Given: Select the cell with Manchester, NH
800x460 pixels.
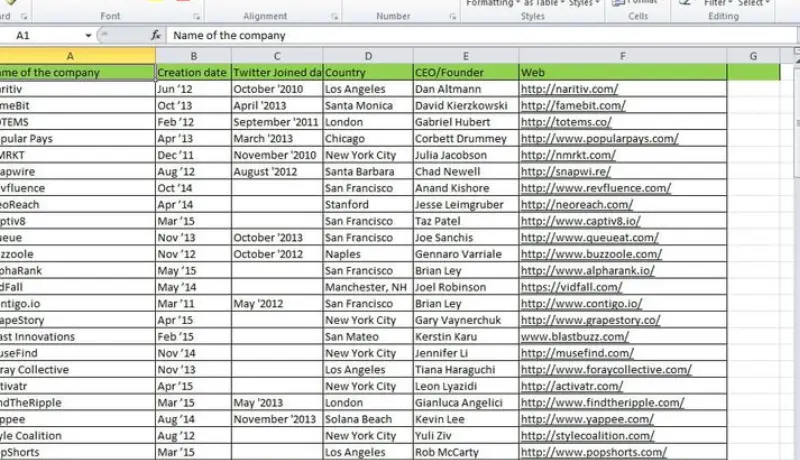Looking at the screenshot, I should (x=368, y=287).
